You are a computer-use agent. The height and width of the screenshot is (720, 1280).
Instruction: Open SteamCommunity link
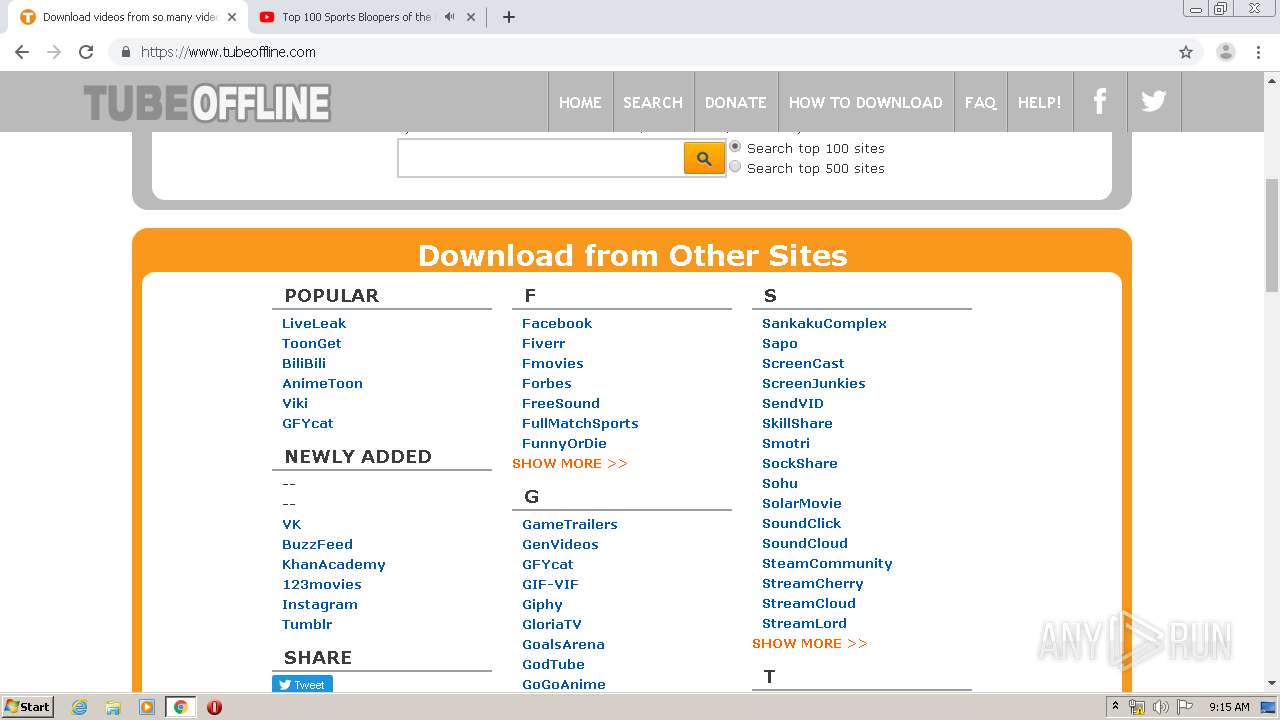[x=827, y=563]
